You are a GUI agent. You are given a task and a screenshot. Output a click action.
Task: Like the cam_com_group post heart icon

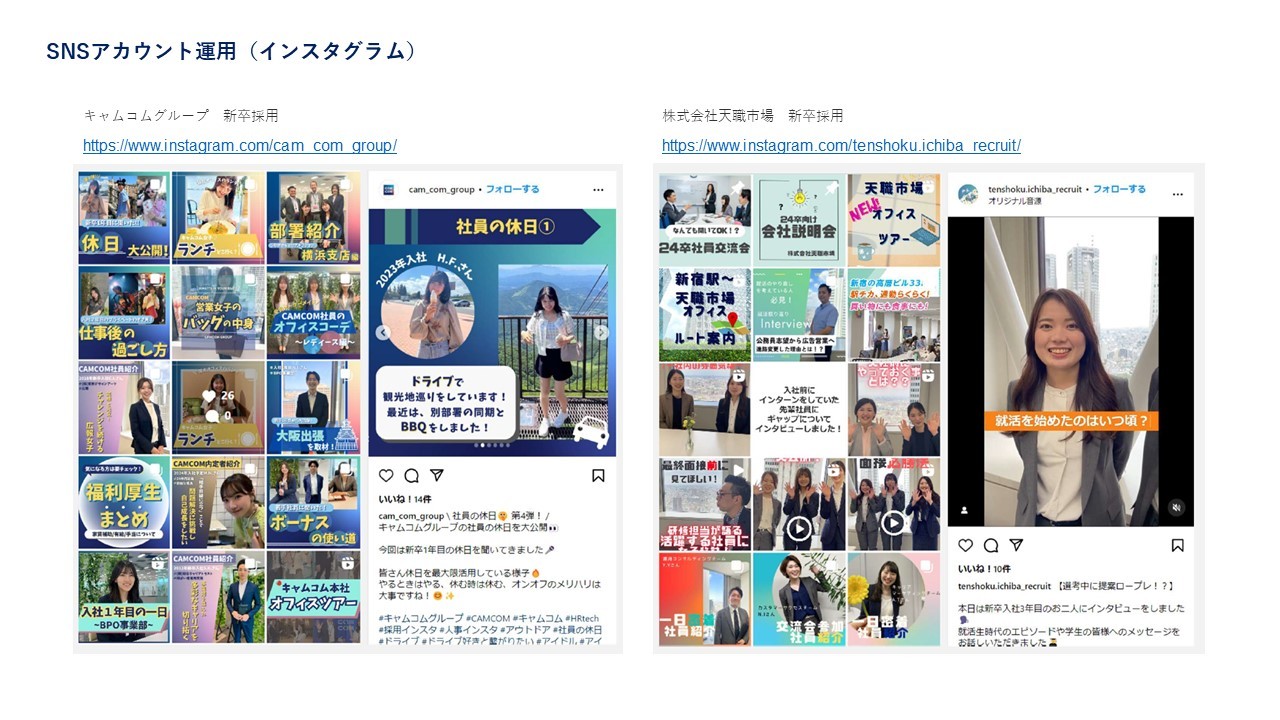click(x=386, y=476)
